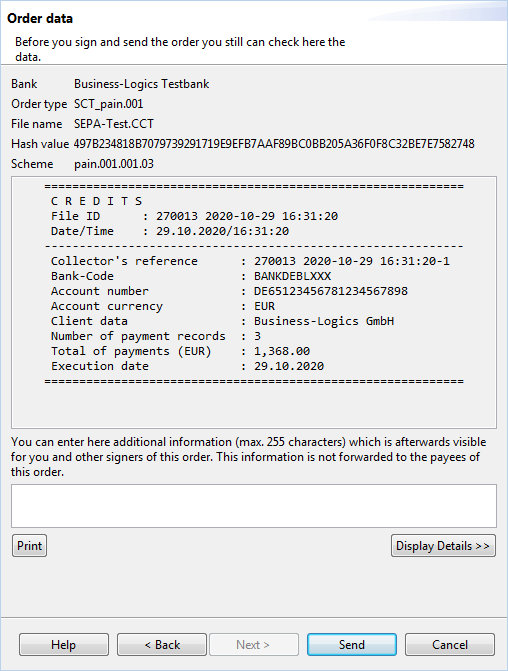Click the Scheme value pain.001.001.03

(114, 164)
